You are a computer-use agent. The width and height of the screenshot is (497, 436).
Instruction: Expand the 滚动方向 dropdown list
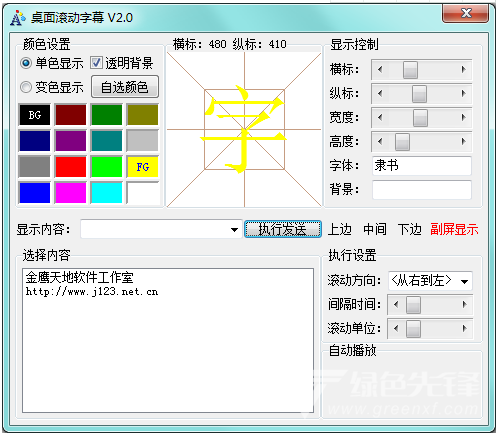pos(464,281)
